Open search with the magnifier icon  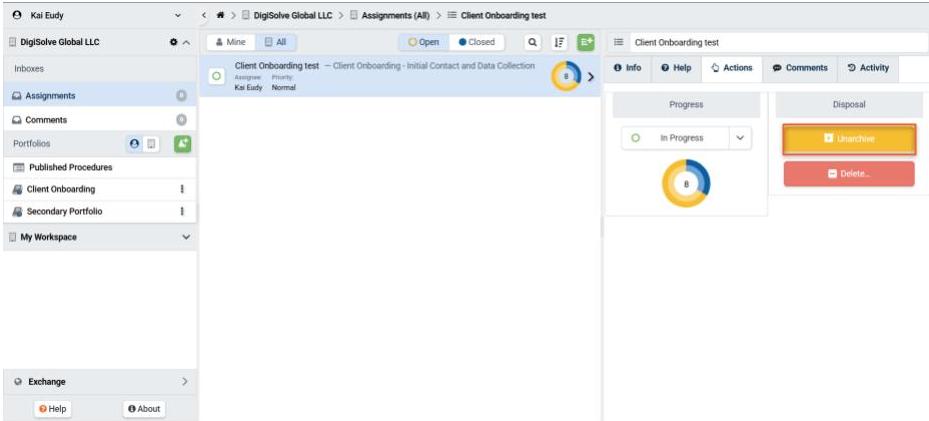click(x=532, y=42)
